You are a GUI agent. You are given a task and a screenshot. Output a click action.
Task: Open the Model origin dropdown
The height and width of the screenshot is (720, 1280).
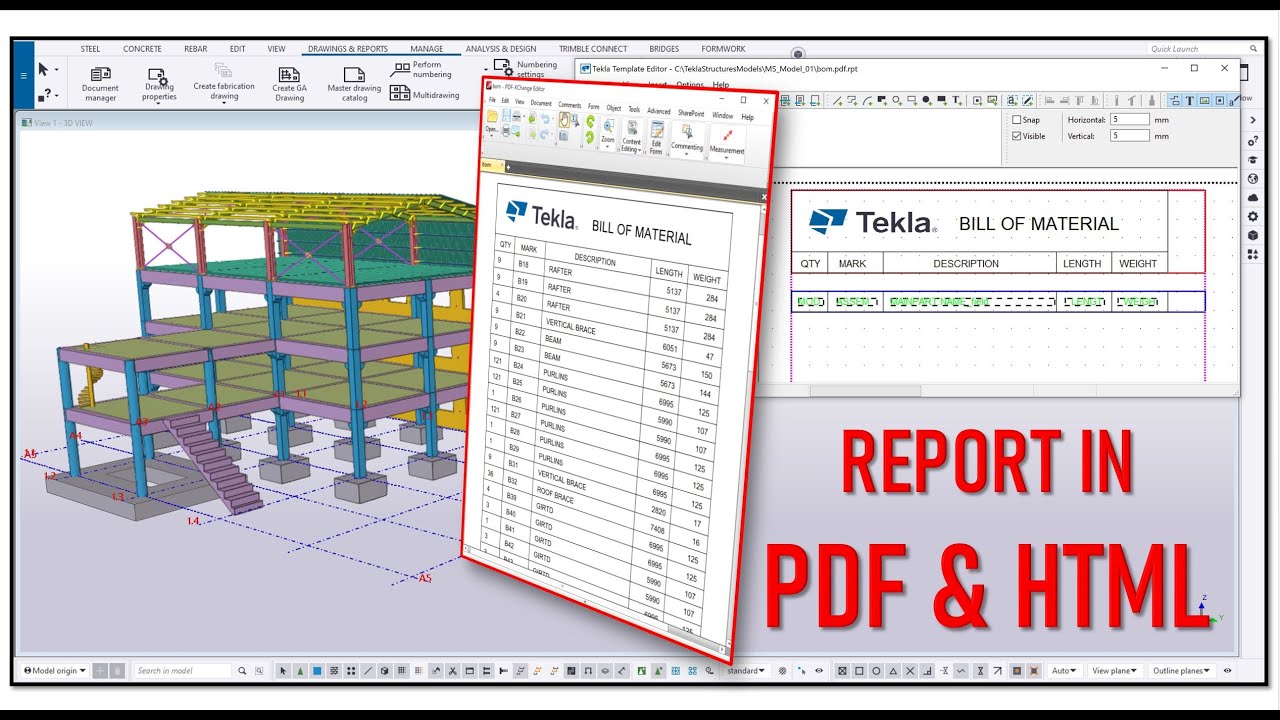pyautogui.click(x=54, y=671)
